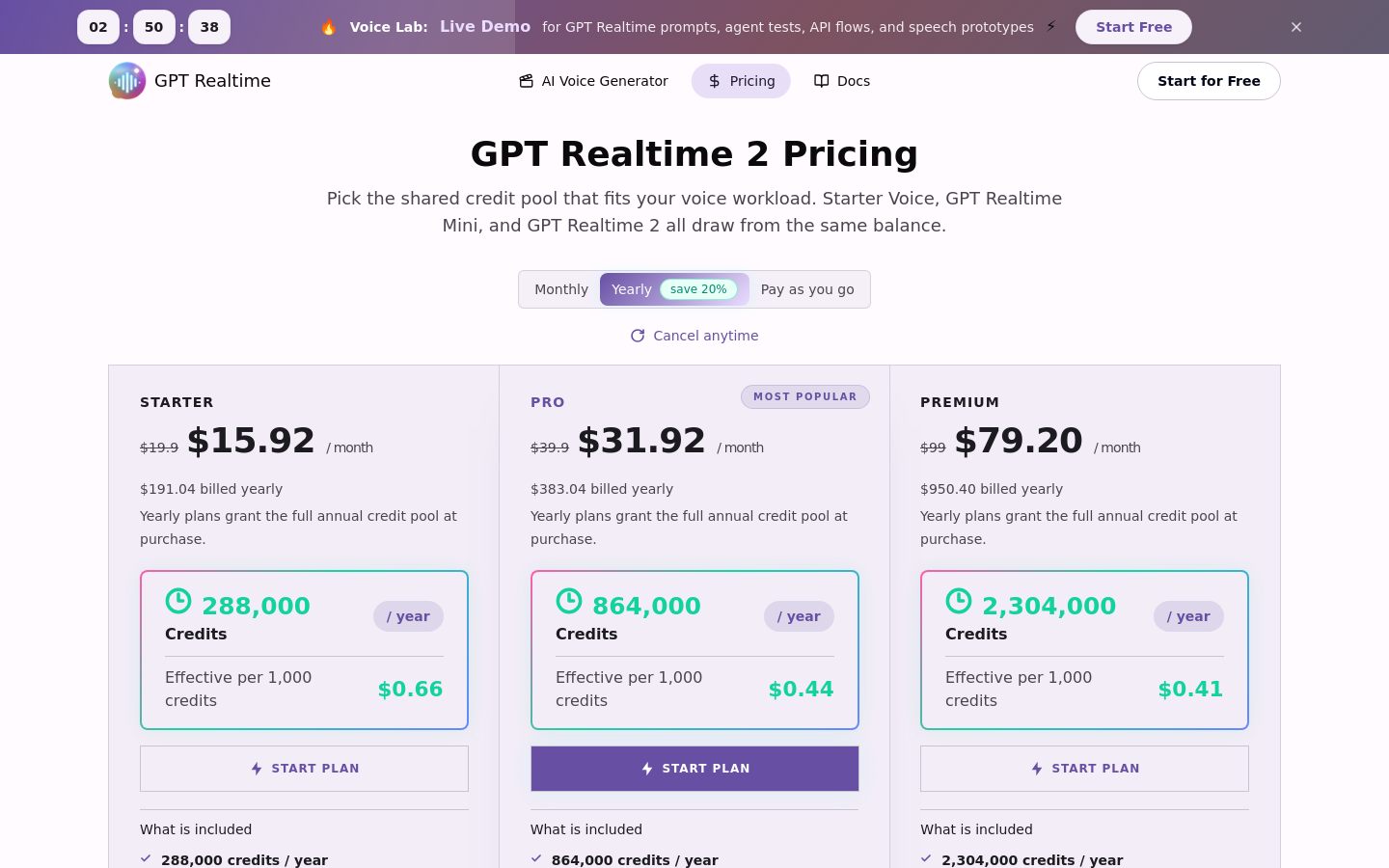Open the Docs nav item
The width and height of the screenshot is (1389, 868).
pyautogui.click(x=842, y=81)
